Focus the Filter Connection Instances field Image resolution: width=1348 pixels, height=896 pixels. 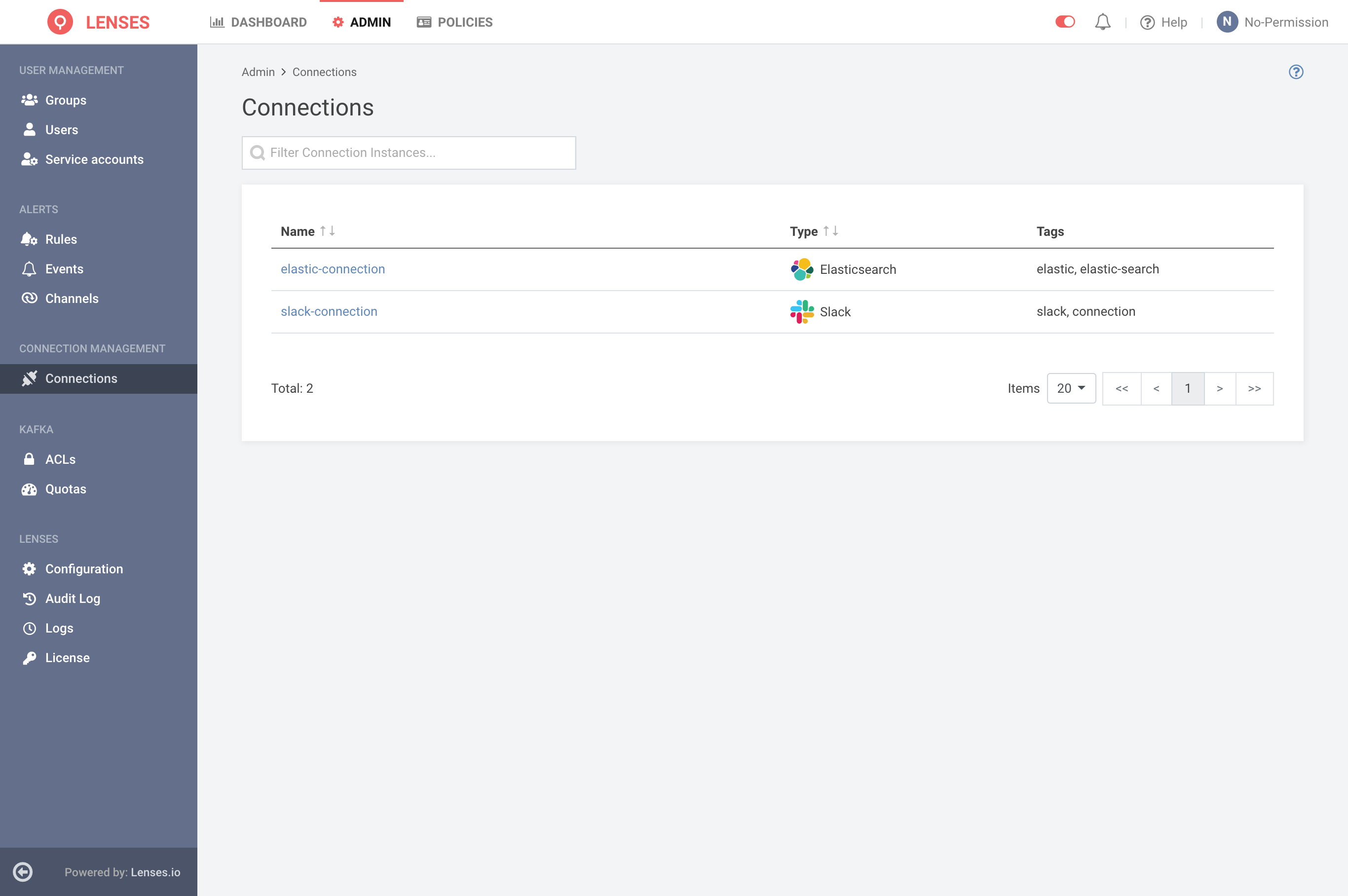pyautogui.click(x=417, y=152)
